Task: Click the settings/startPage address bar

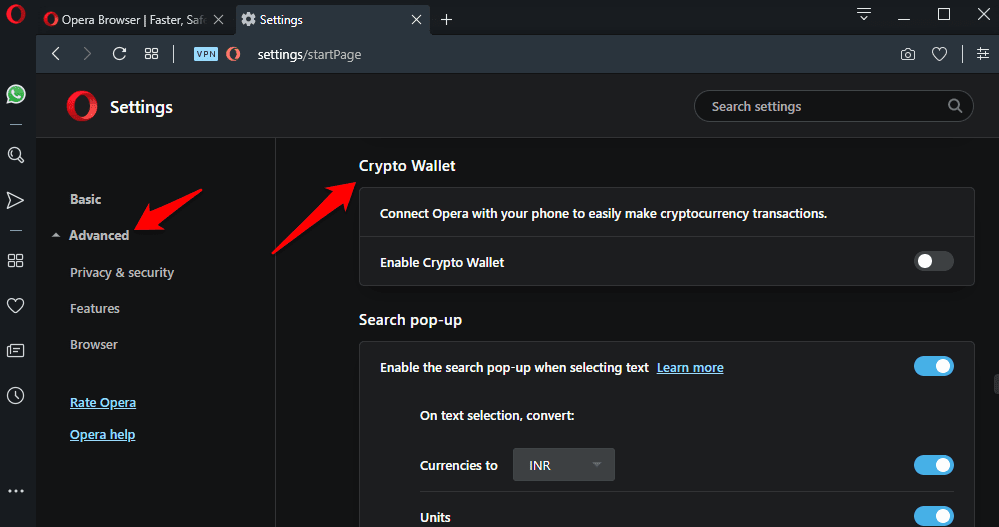Action: 309,55
